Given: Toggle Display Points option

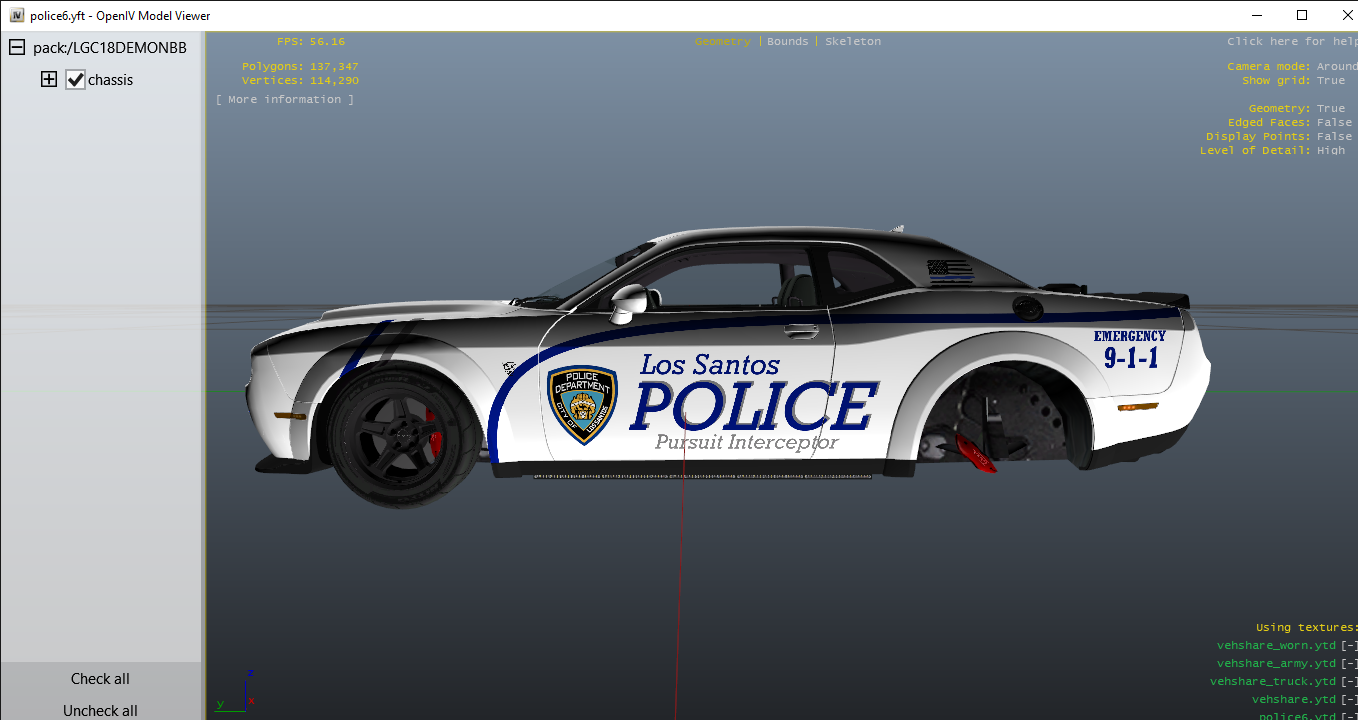Looking at the screenshot, I should (x=1334, y=137).
